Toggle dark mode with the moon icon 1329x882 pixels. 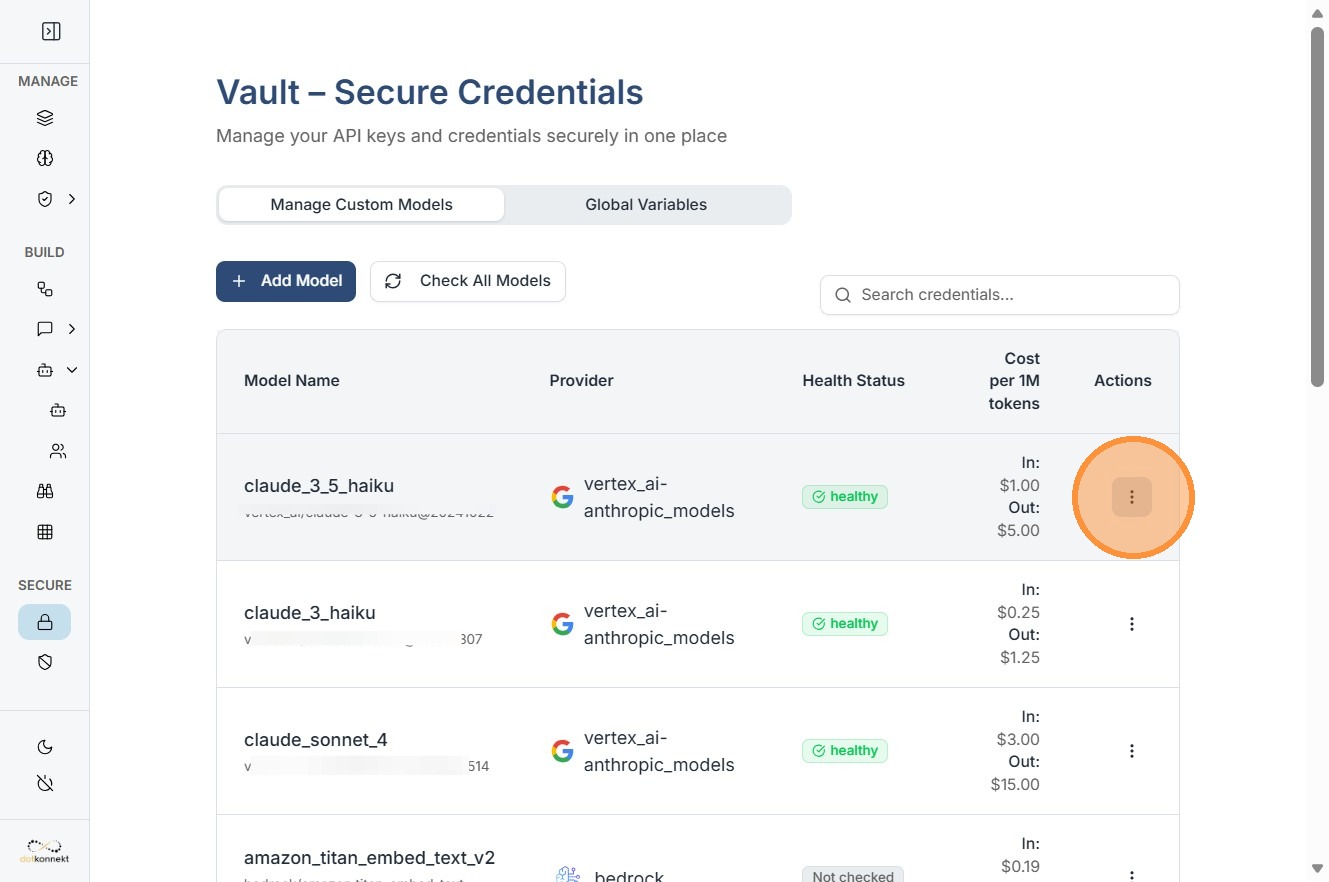tap(45, 747)
